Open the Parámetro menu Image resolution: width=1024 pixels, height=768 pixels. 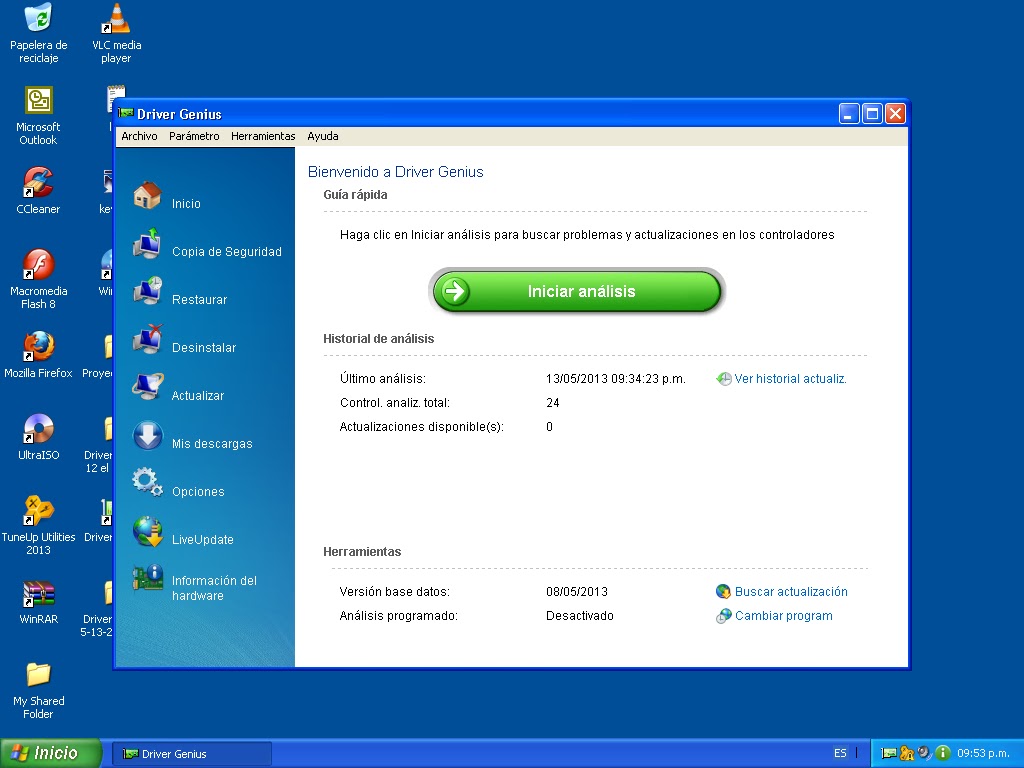[194, 136]
